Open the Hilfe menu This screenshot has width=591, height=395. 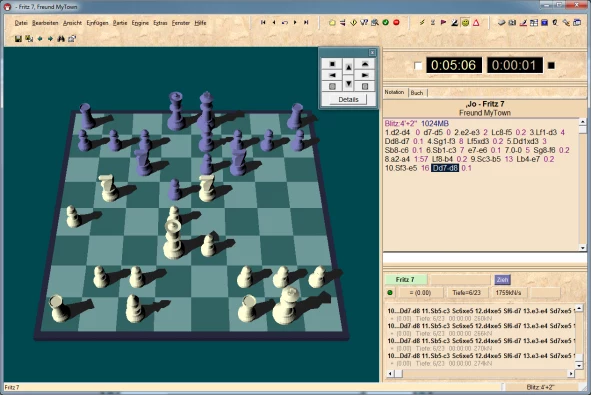(201, 23)
